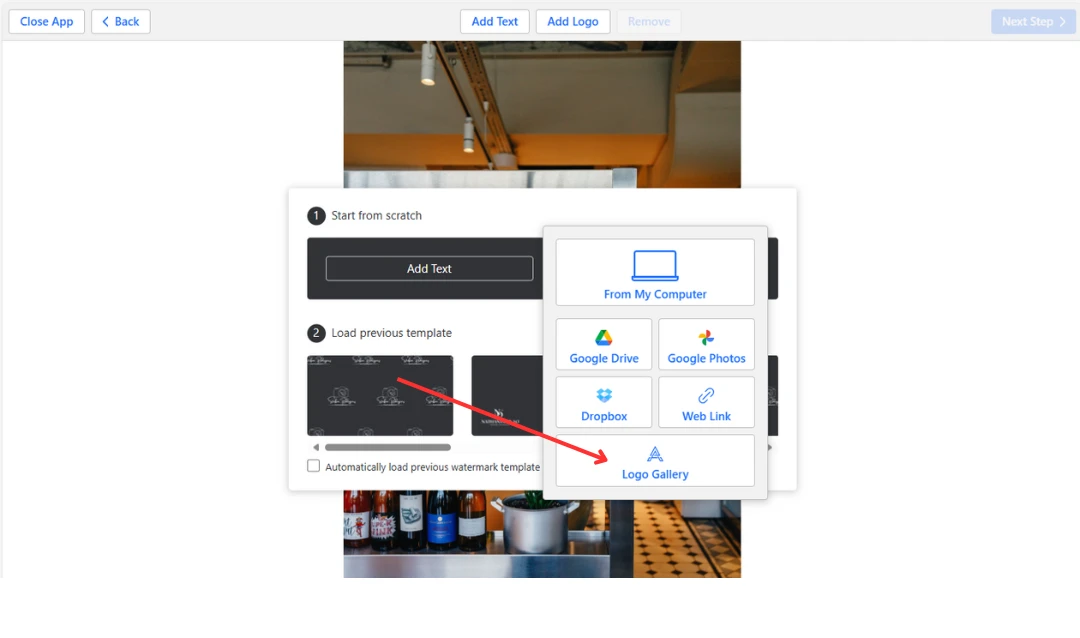Click the Close App button
The width and height of the screenshot is (1080, 638).
47,21
